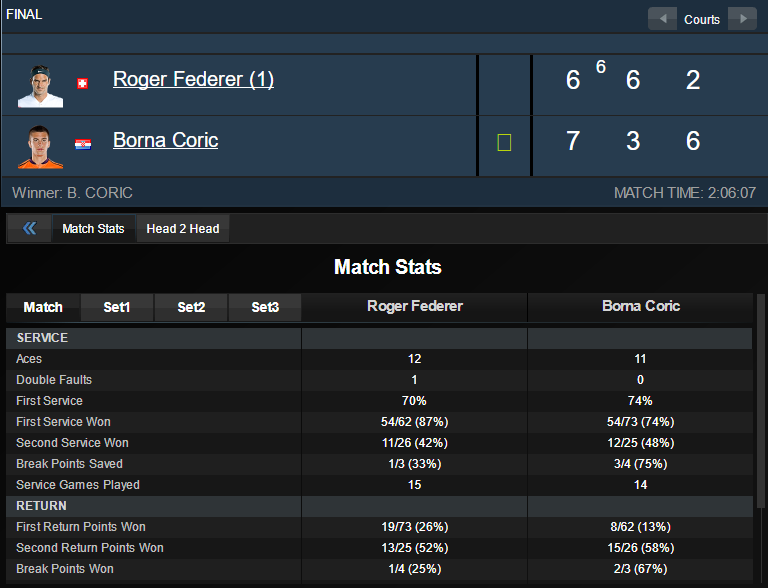View Set3 statistics

(x=265, y=307)
